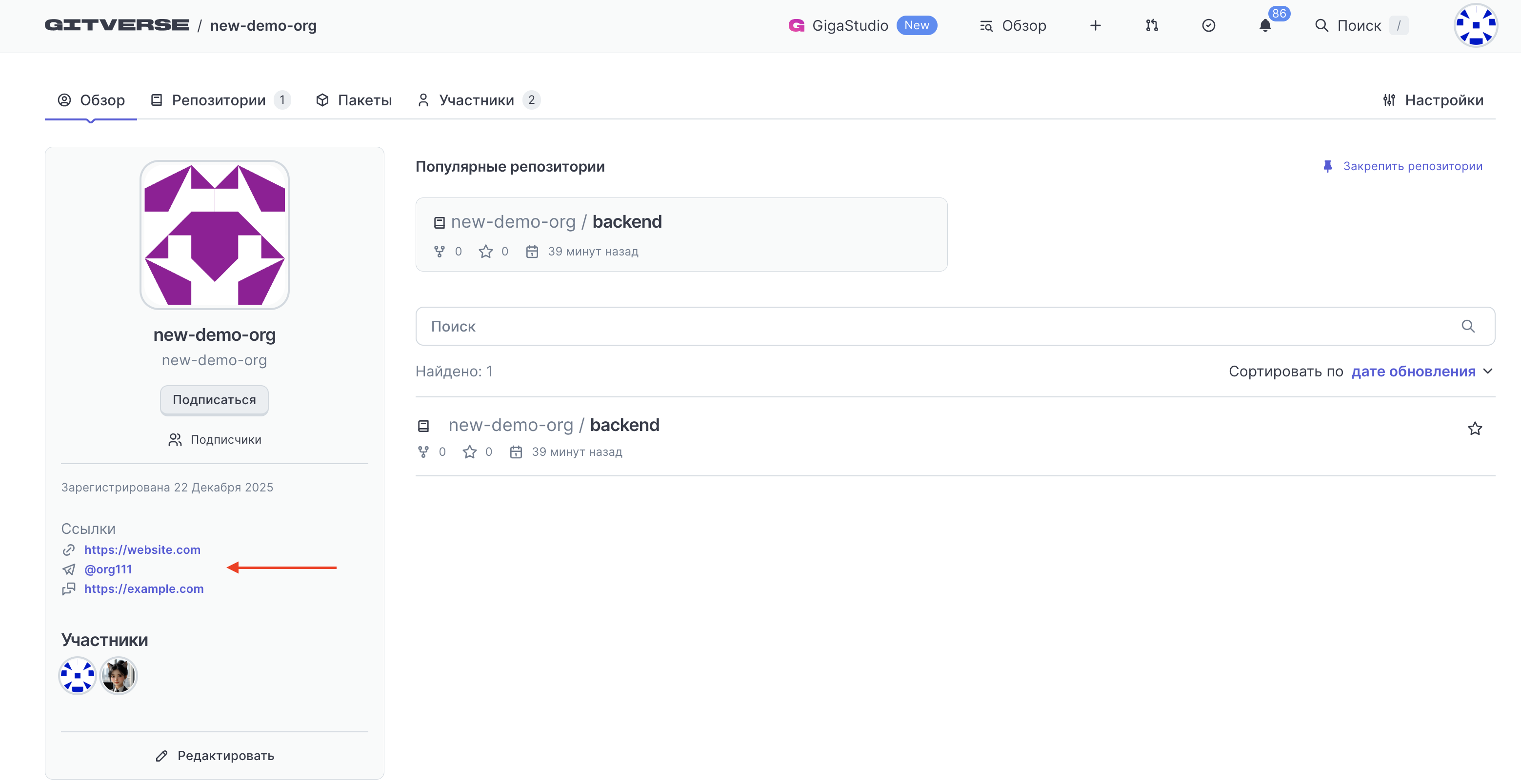Viewport: 1521px width, 784px height.
Task: Click second member avatar thumbnail
Action: [118, 675]
